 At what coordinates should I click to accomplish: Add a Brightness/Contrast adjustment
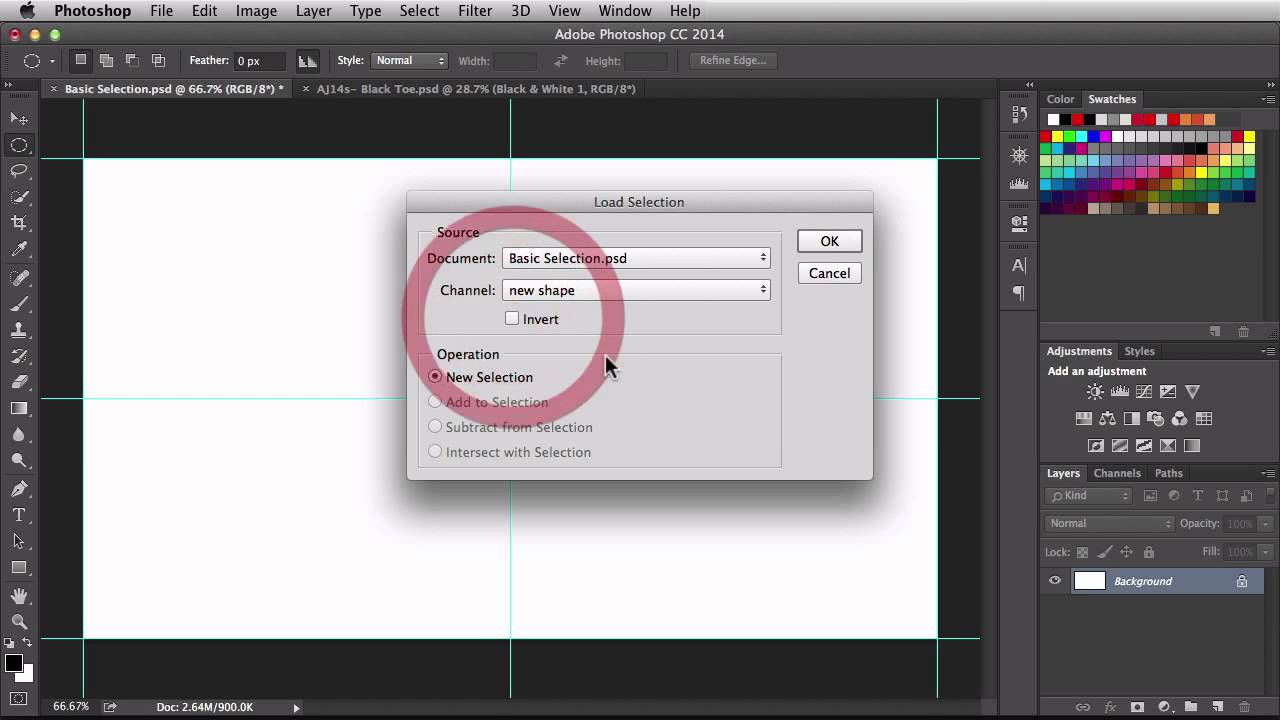tap(1095, 392)
